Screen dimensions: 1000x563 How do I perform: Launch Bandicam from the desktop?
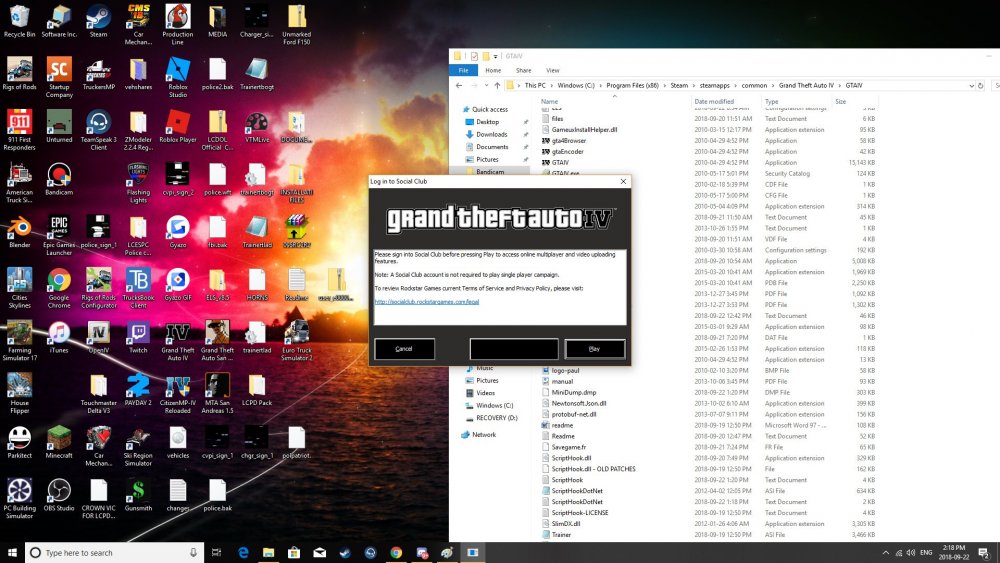[59, 179]
